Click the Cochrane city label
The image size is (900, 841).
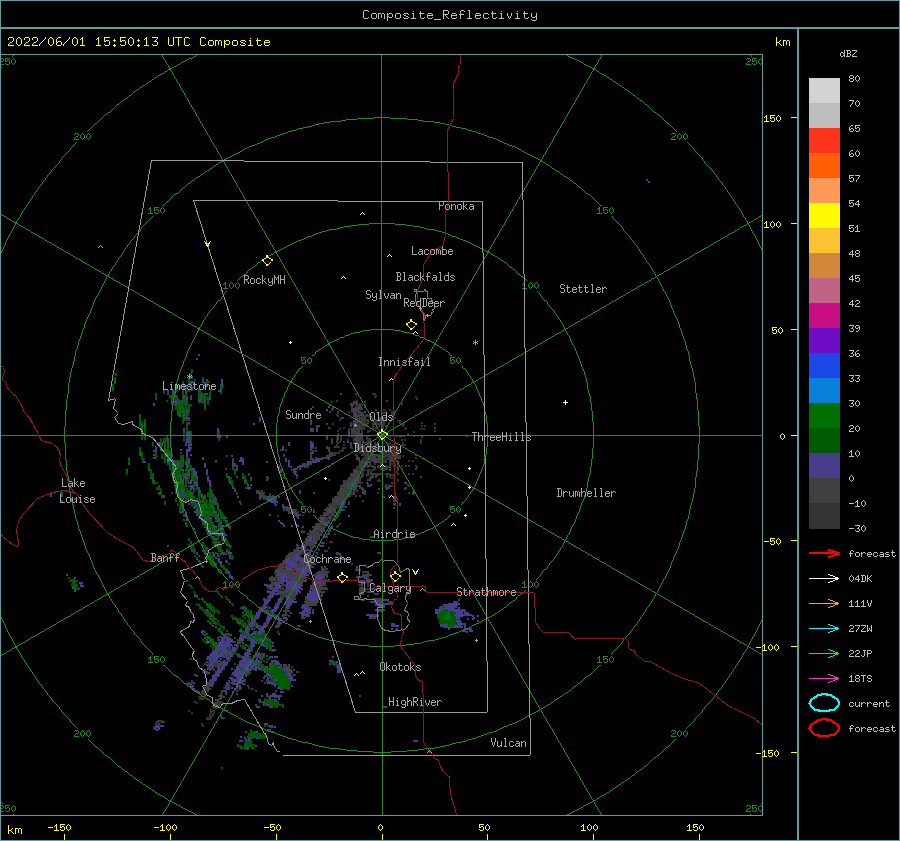click(327, 559)
